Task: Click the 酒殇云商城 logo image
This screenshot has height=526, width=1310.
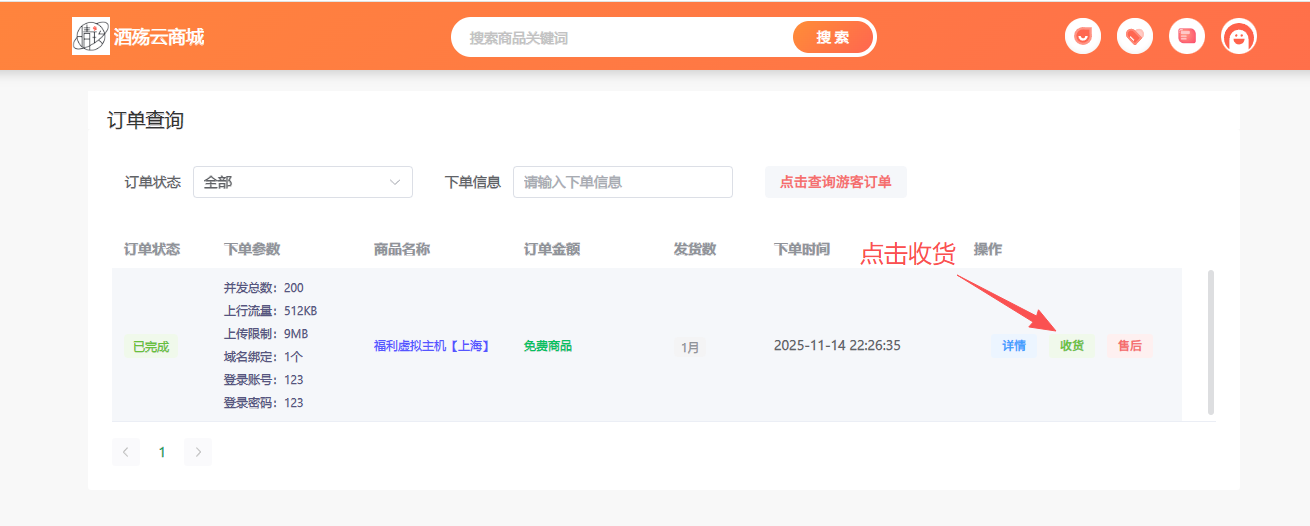Action: pyautogui.click(x=91, y=36)
